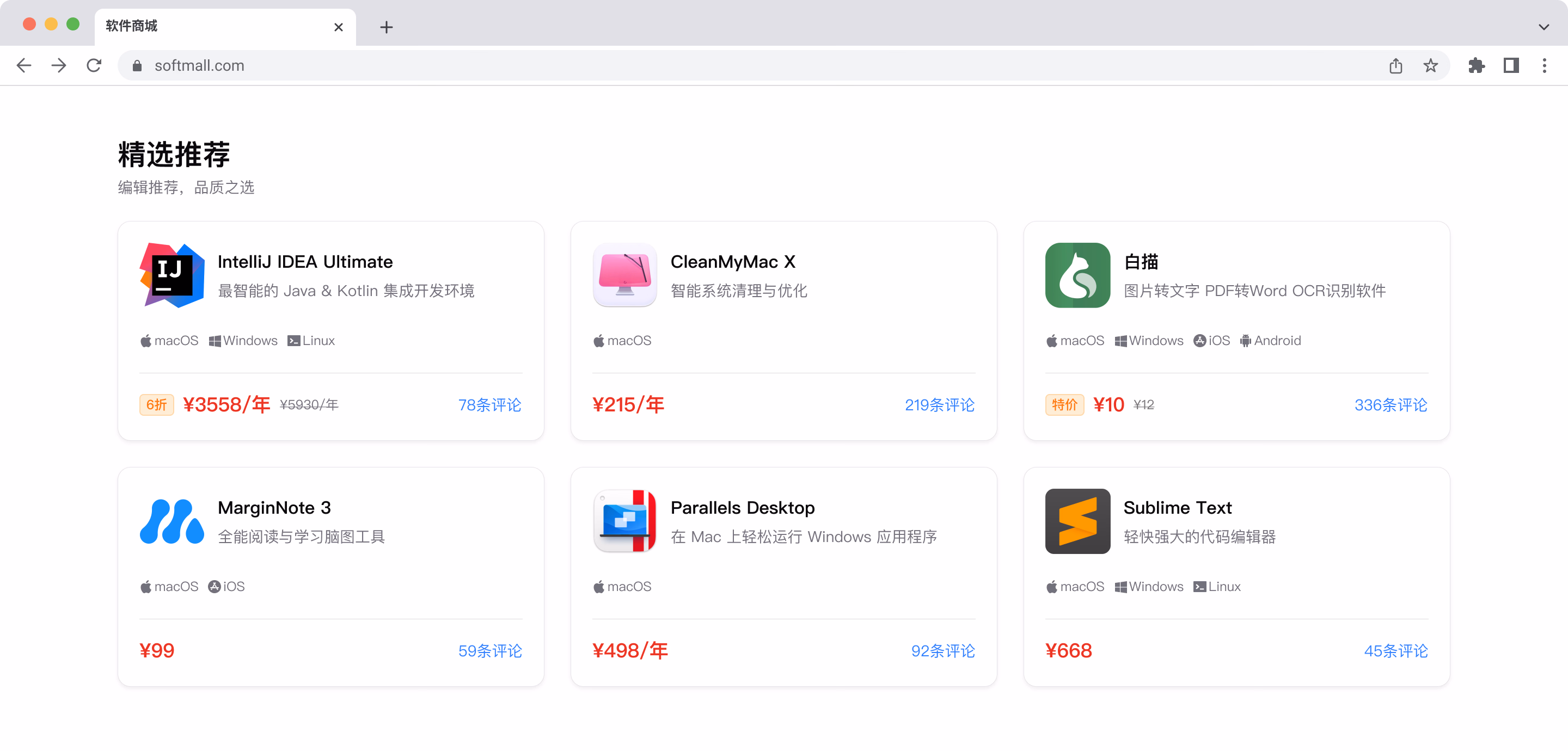Click the MarginNote 3 app icon
Image resolution: width=1568 pixels, height=751 pixels.
[x=171, y=521]
